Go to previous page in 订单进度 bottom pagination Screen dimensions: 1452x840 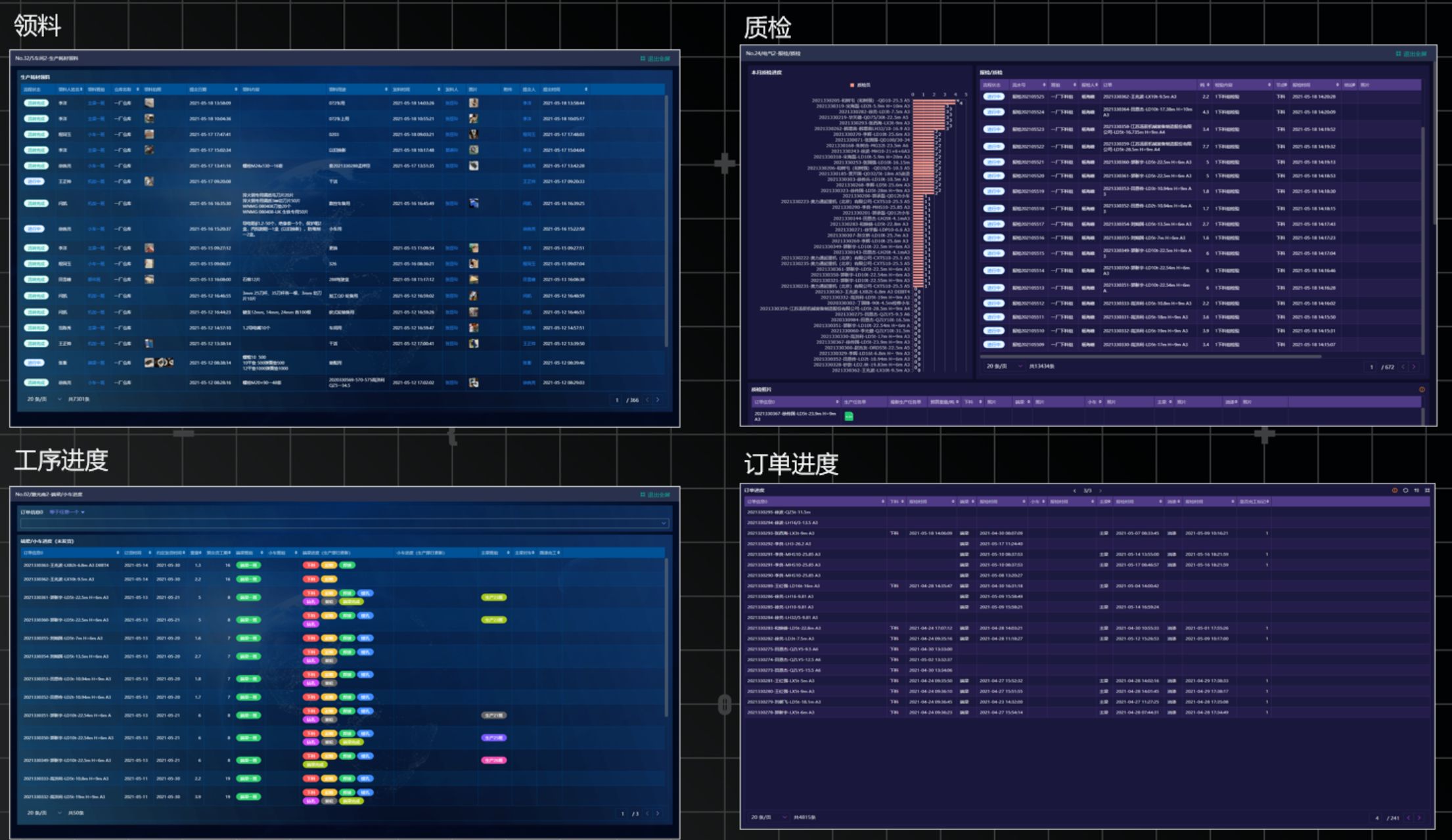point(1408,818)
